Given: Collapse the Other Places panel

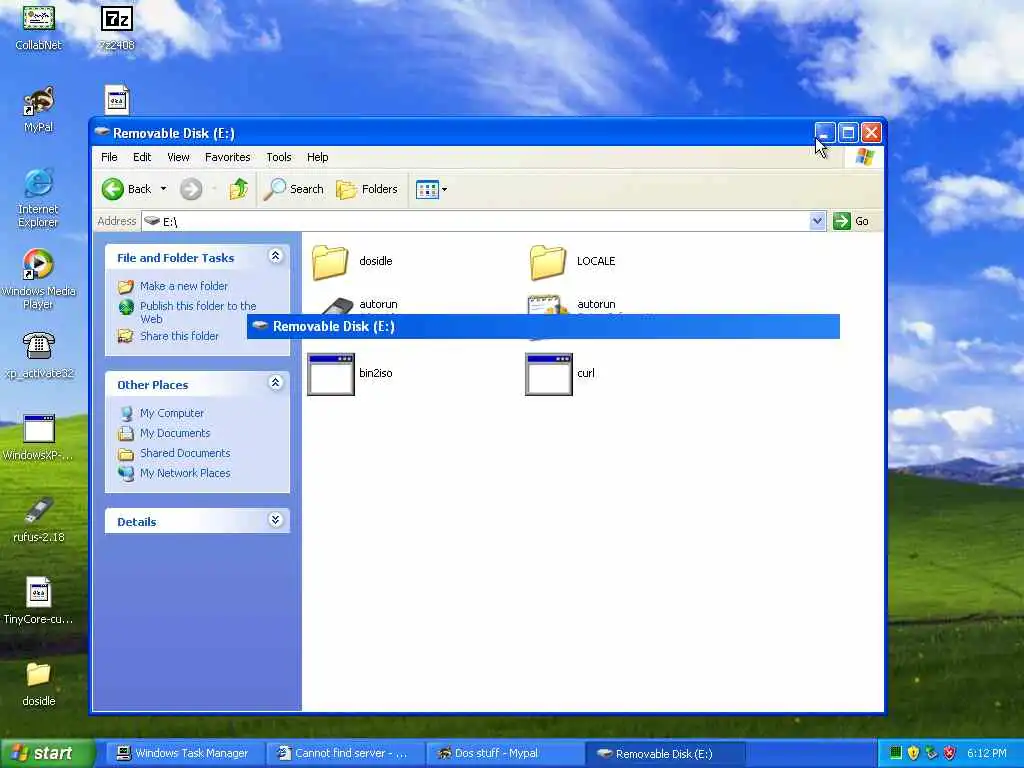Looking at the screenshot, I should coord(276,383).
